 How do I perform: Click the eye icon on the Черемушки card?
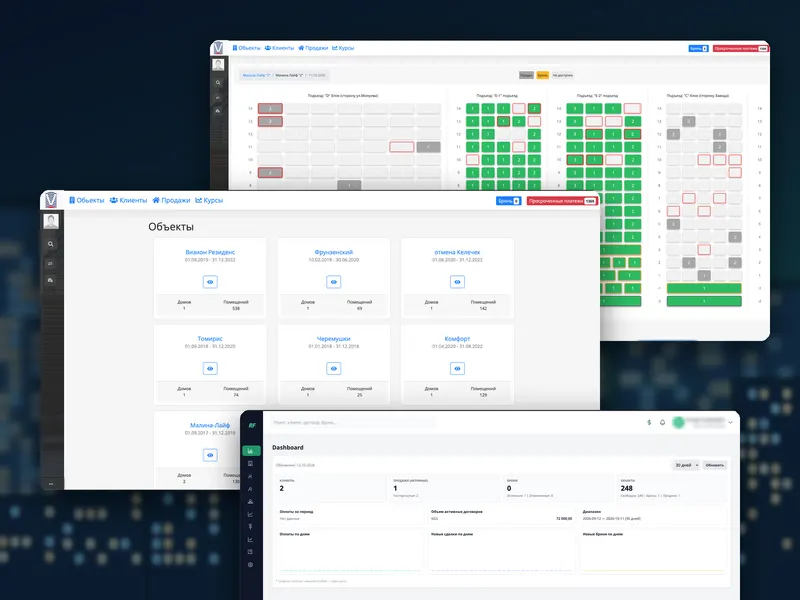tap(334, 368)
